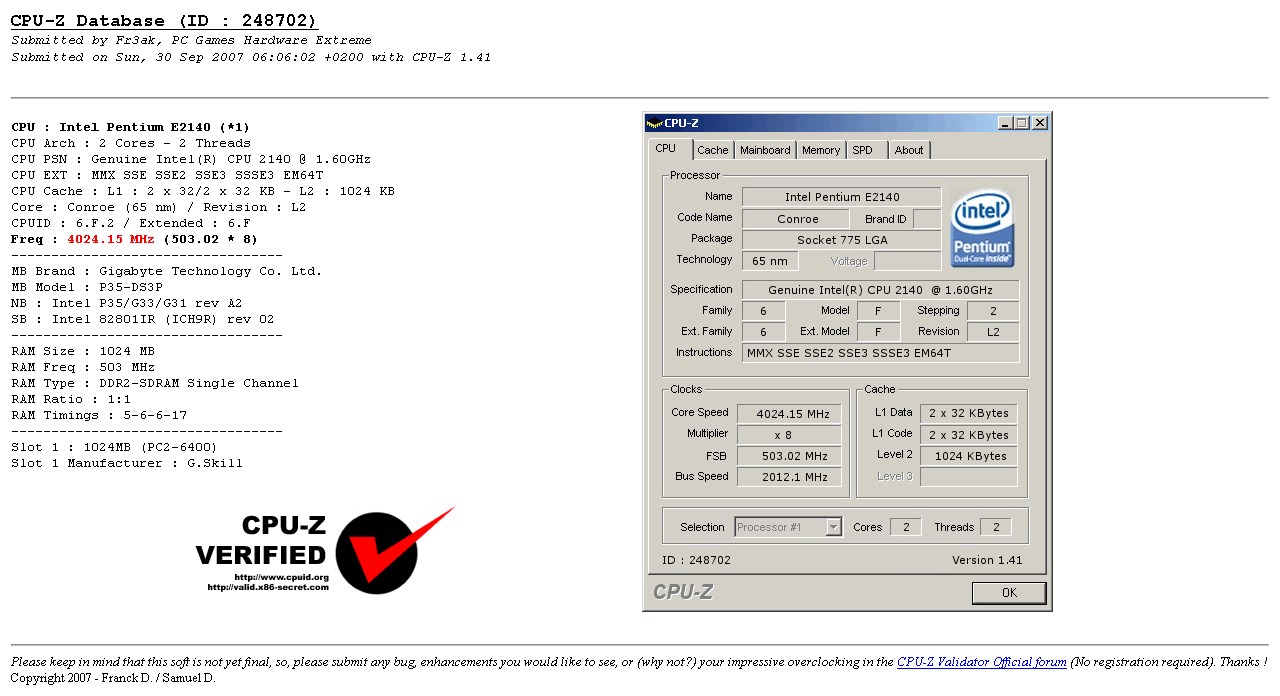This screenshot has height=696, width=1280.
Task: Click the MB Model : P35-DS3P line
Action: (x=86, y=287)
